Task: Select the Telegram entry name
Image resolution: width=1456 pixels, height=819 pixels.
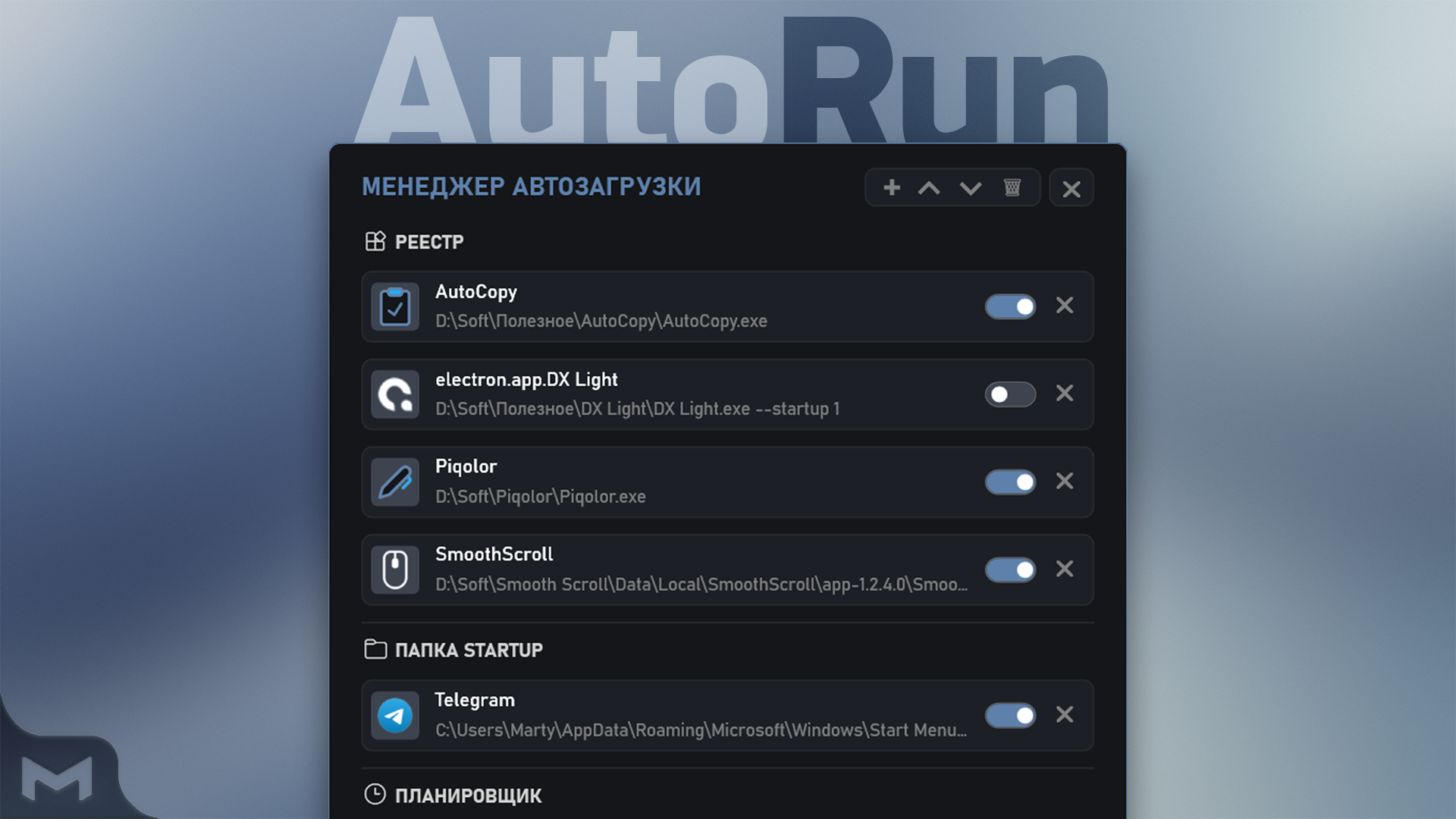Action: click(475, 701)
